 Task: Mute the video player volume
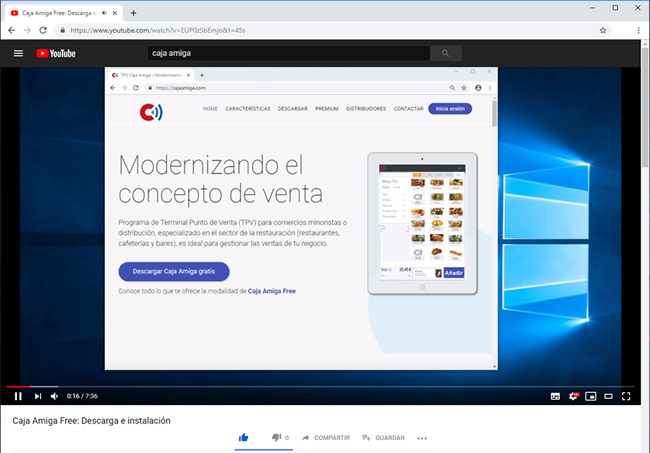click(x=54, y=396)
